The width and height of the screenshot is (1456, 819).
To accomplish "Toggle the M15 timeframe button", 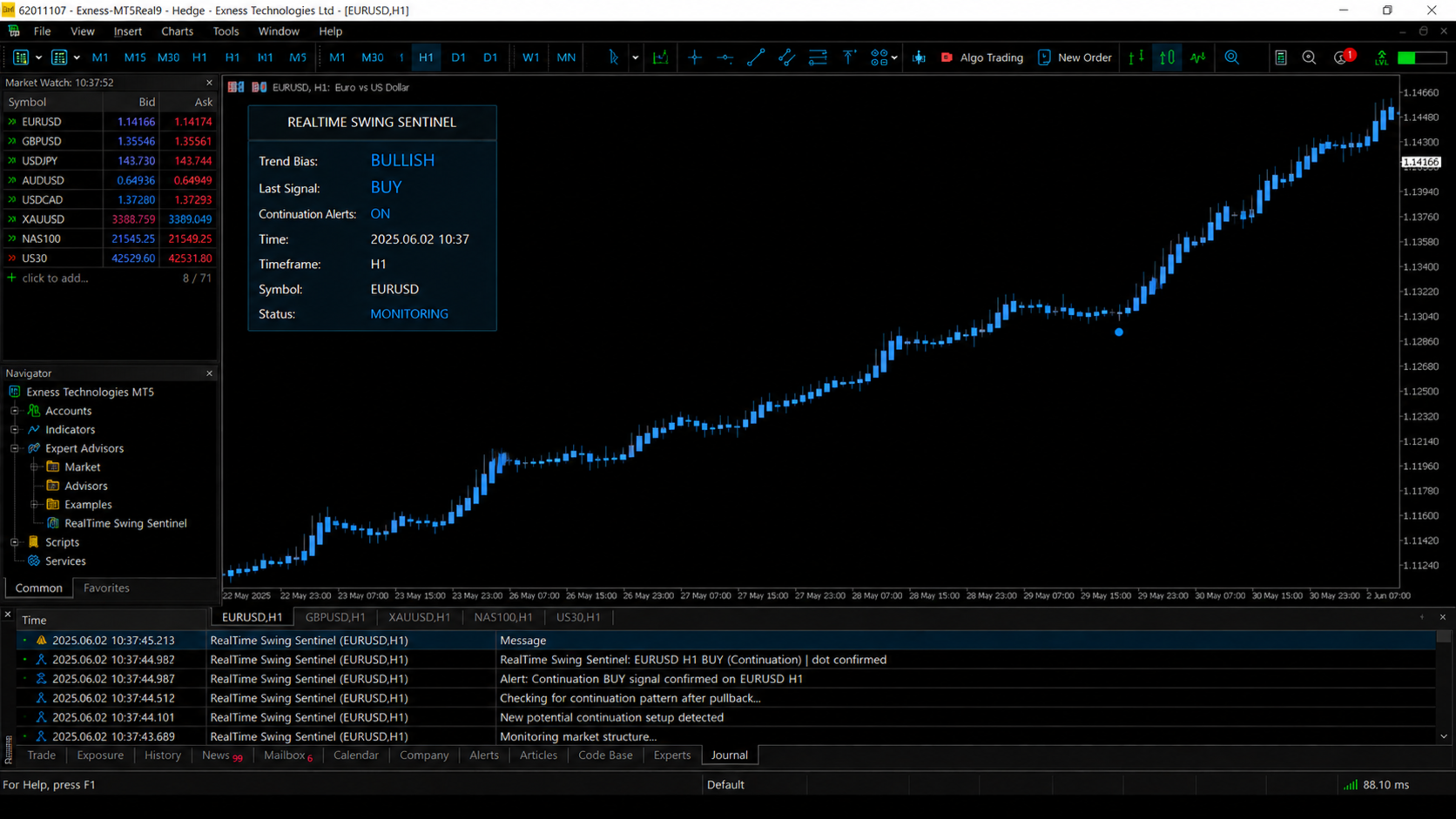I will click(135, 57).
